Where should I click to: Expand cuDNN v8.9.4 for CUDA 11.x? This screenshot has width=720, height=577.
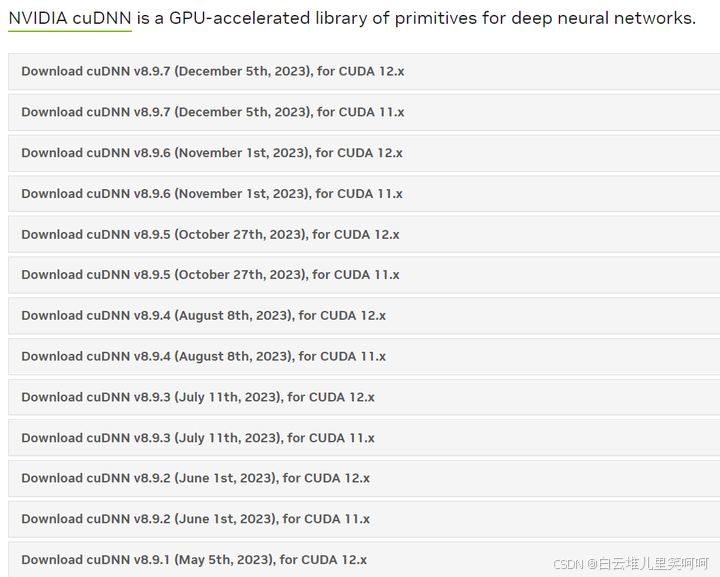coord(364,357)
